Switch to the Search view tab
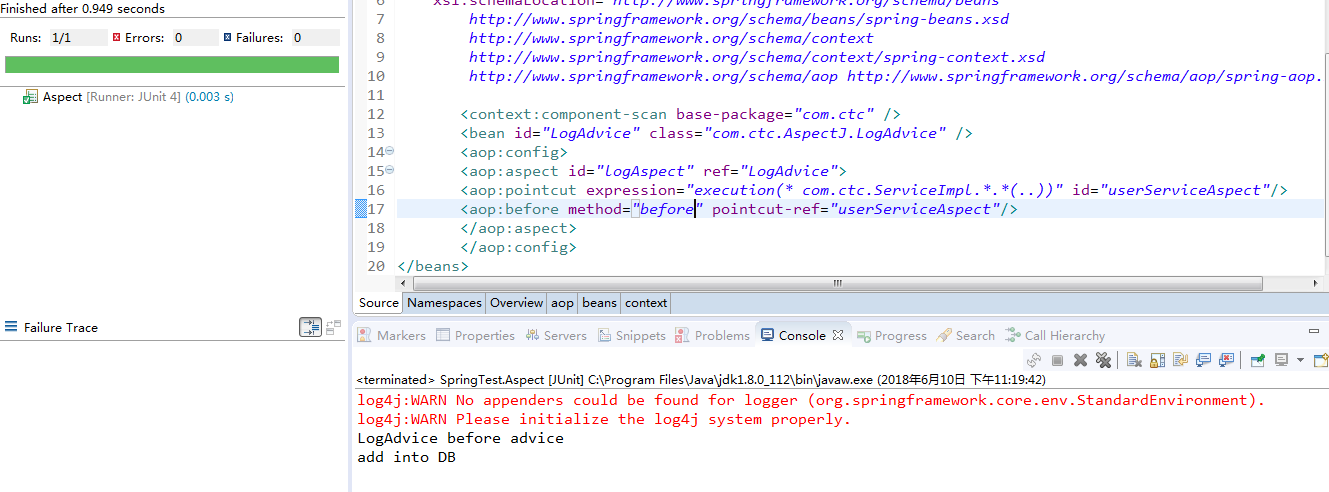Viewport: 1329px width, 492px height. tap(966, 335)
